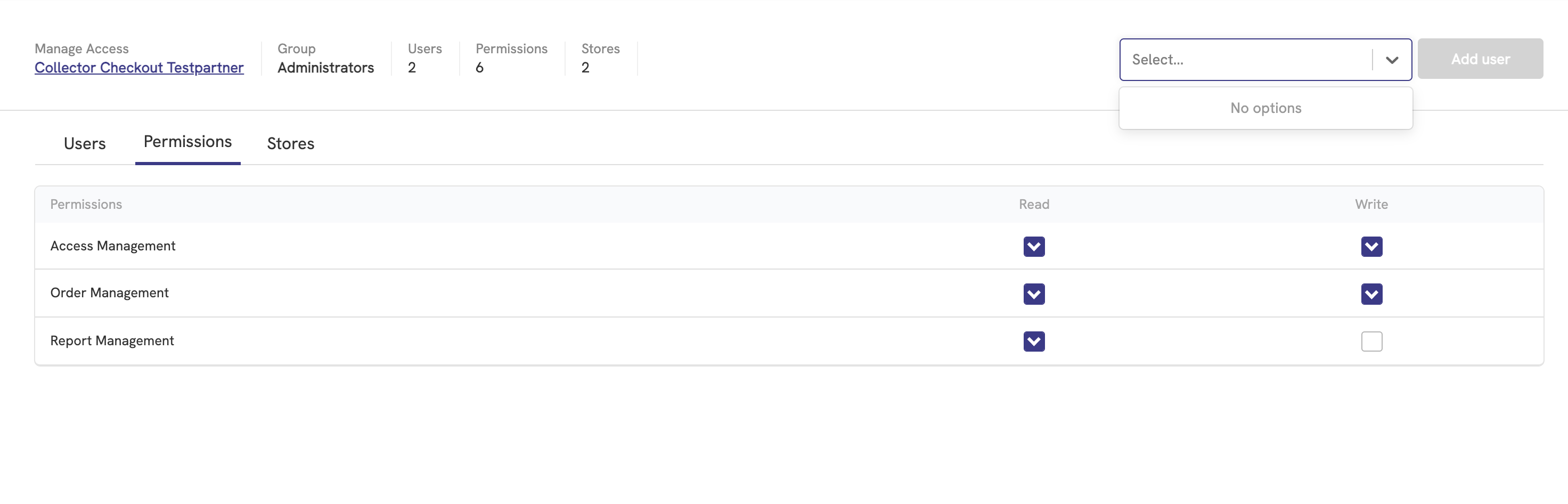Click the Permissions column header
This screenshot has height=504, width=1568.
pyautogui.click(x=86, y=205)
